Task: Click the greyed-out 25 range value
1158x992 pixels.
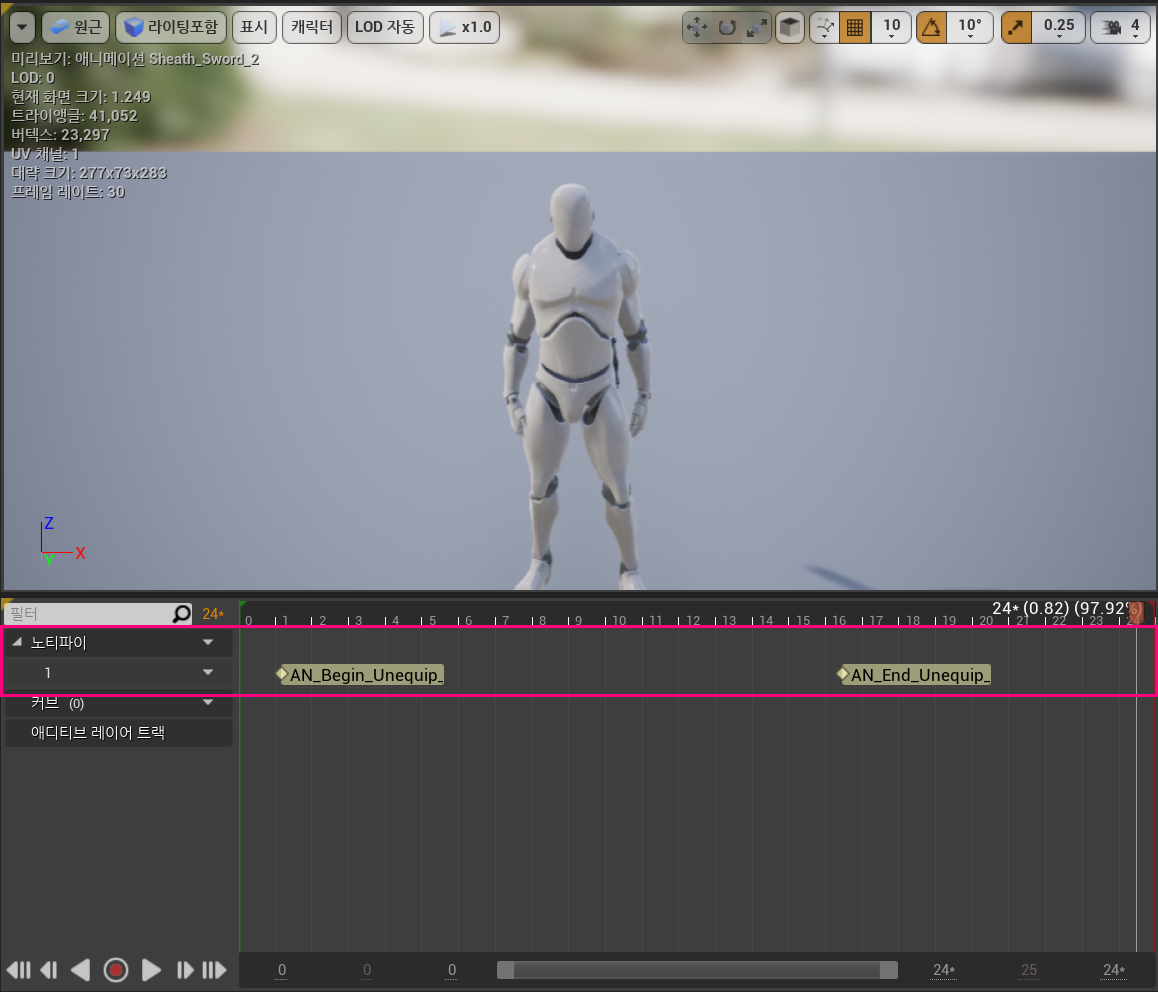Action: click(1029, 971)
